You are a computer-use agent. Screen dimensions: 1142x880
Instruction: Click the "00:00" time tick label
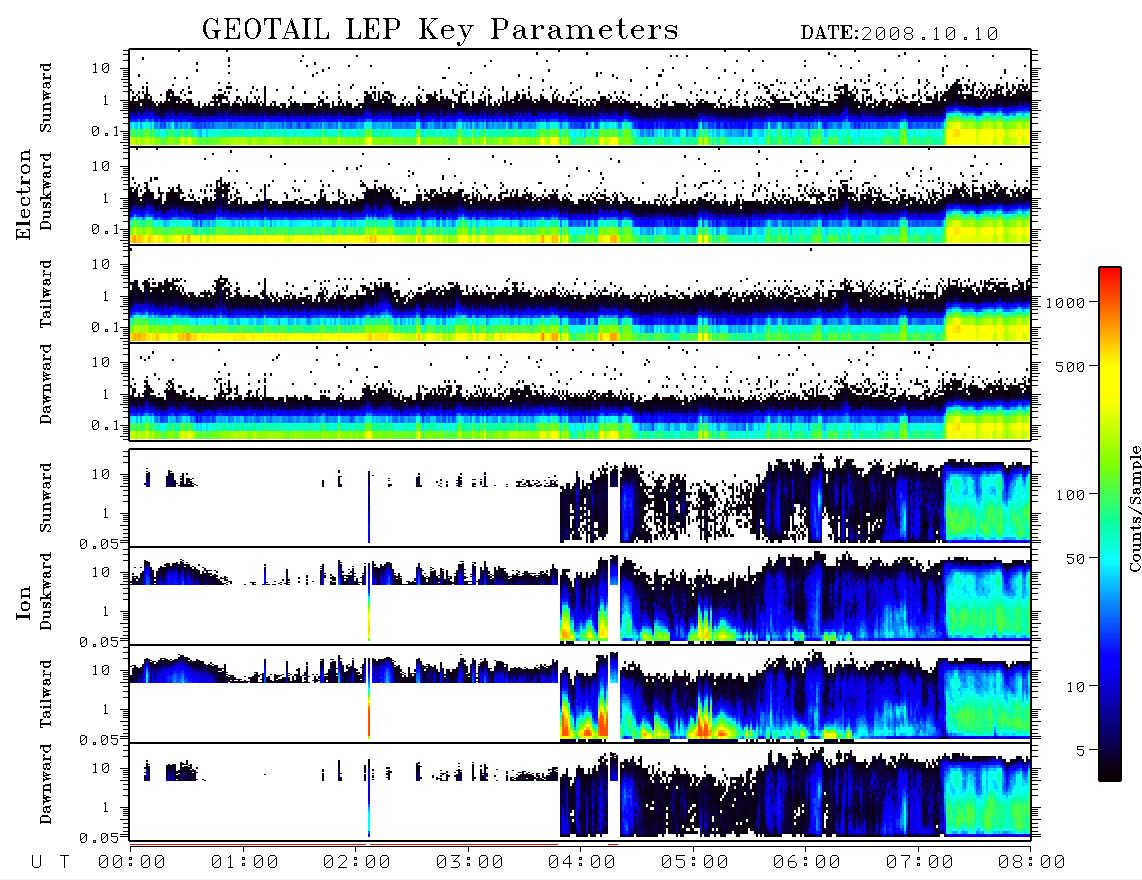tap(132, 863)
